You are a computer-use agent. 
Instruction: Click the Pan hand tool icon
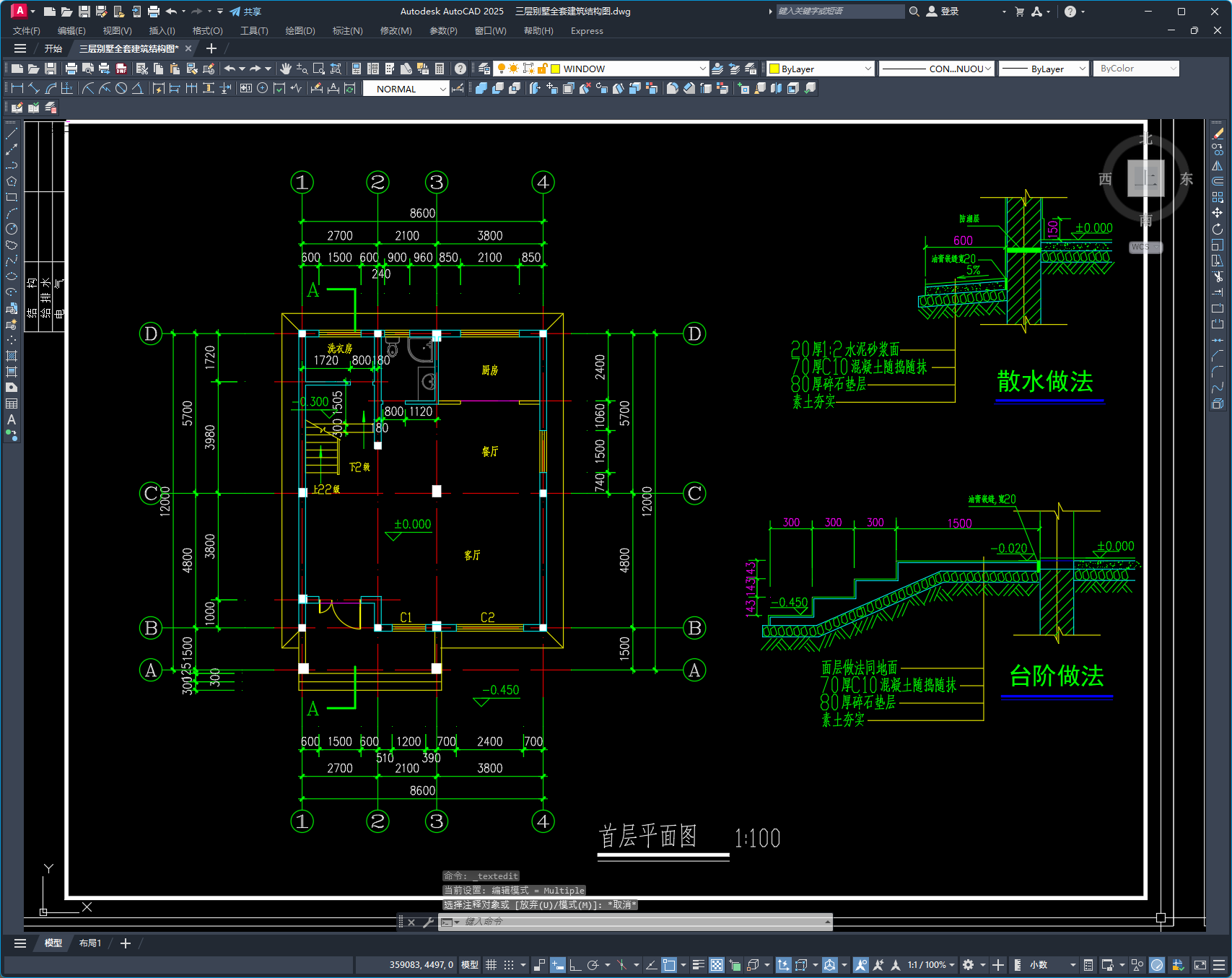[x=286, y=69]
